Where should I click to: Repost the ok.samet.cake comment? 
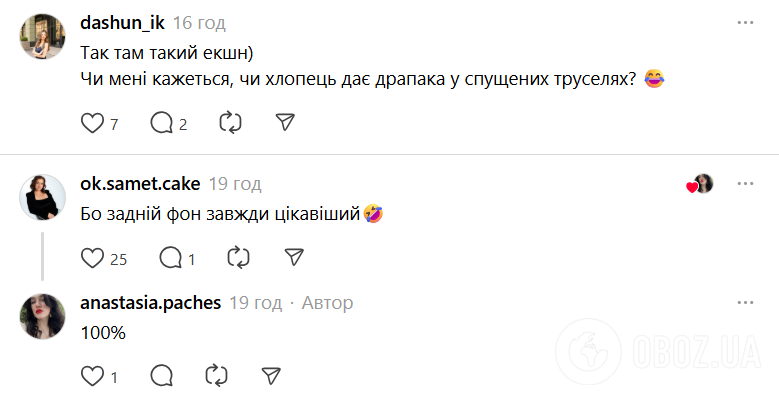[x=238, y=258]
